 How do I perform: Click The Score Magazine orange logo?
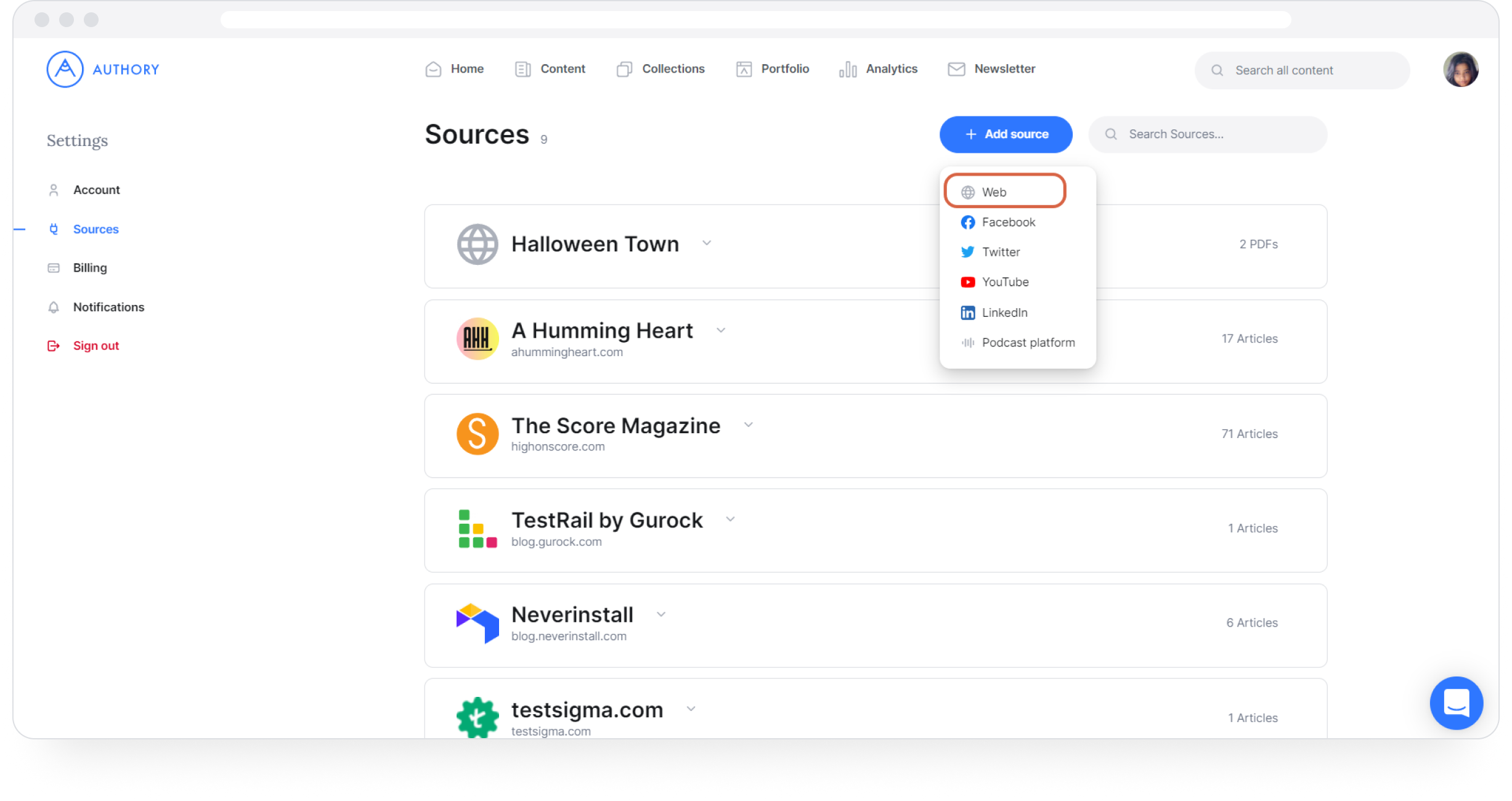coord(478,434)
